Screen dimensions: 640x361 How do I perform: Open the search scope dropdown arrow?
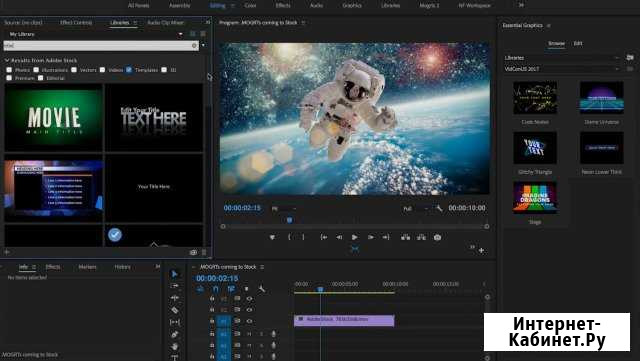point(203,45)
